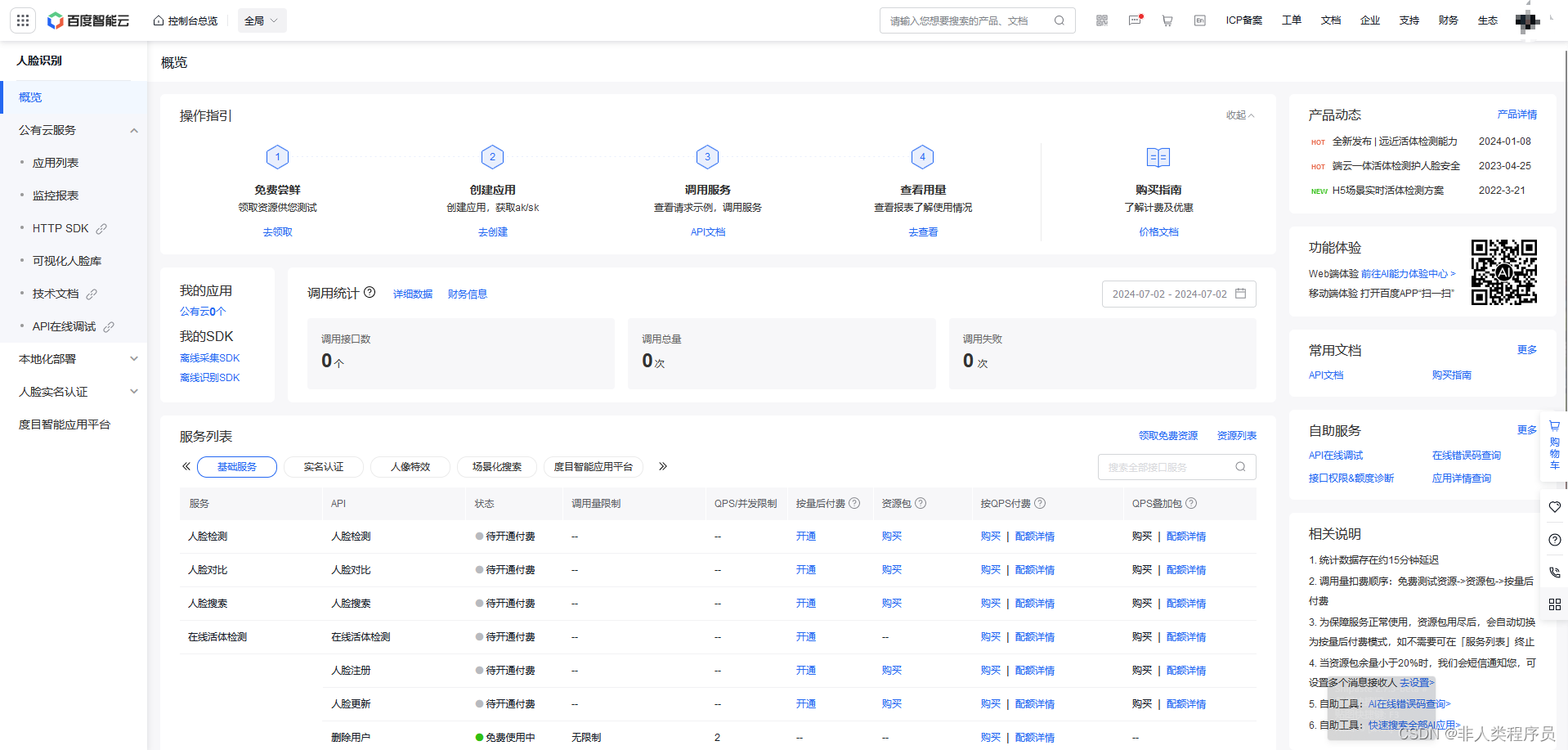
Task: Click the search icon in service search box
Action: click(x=1240, y=467)
